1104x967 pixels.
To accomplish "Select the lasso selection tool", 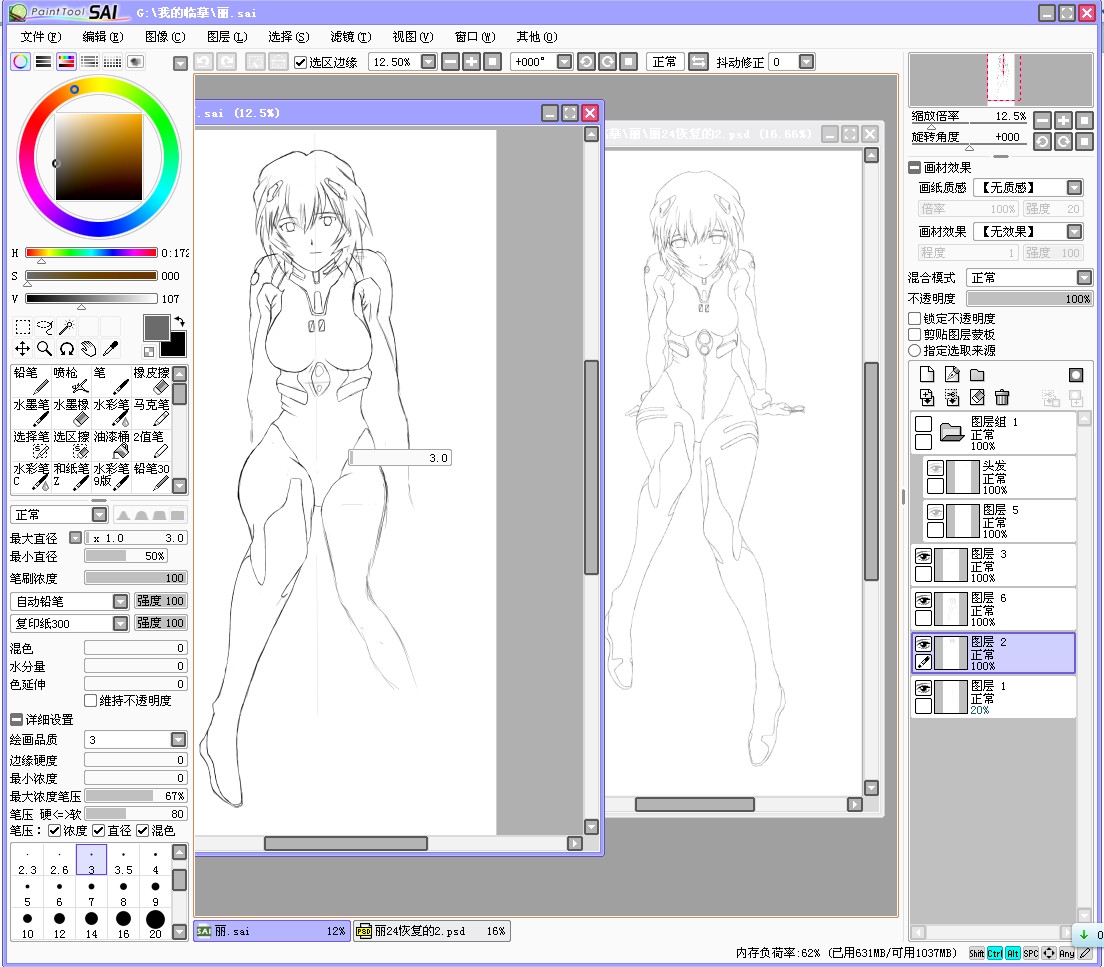I will pyautogui.click(x=44, y=327).
